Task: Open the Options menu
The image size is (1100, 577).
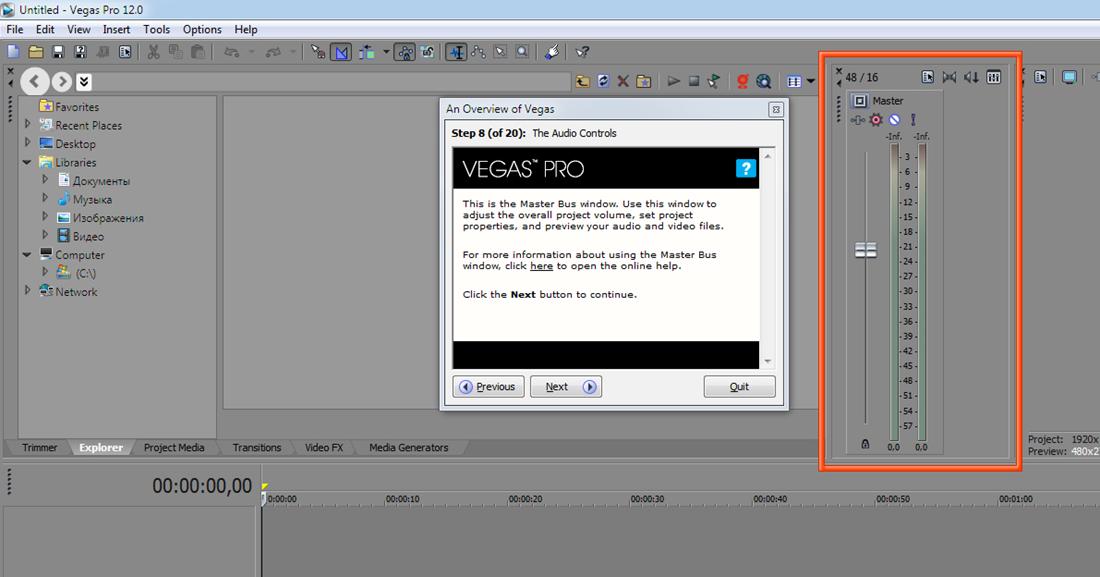Action: point(202,29)
